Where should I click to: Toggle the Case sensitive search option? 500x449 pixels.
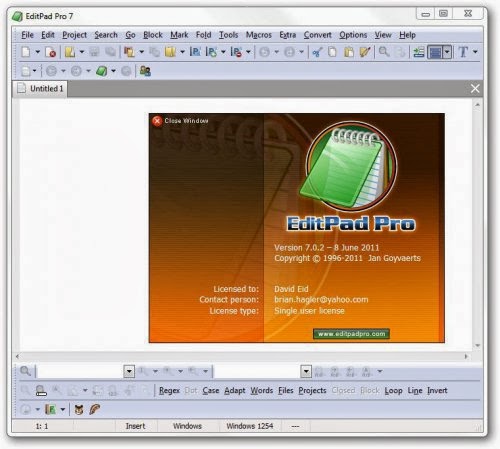211,390
